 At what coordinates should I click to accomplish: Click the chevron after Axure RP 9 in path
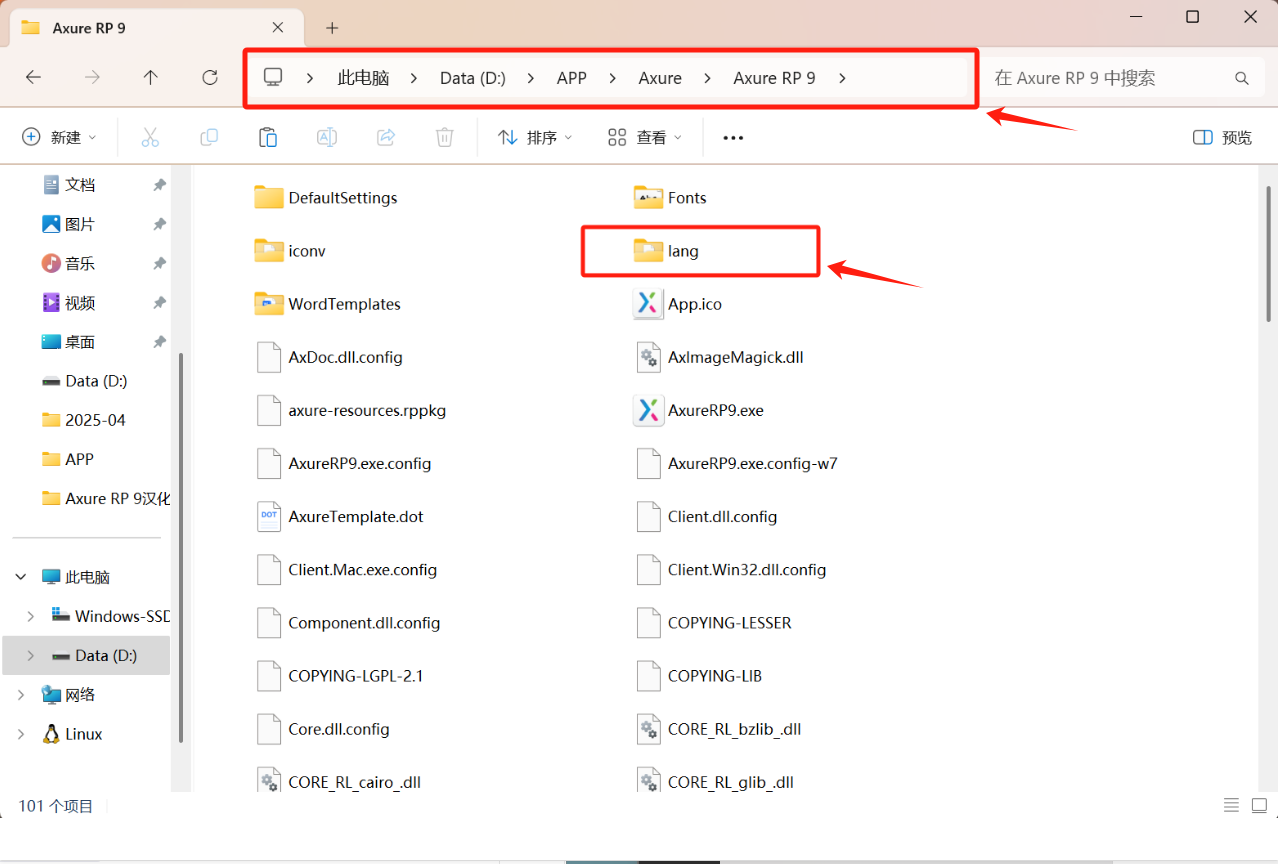coord(842,78)
